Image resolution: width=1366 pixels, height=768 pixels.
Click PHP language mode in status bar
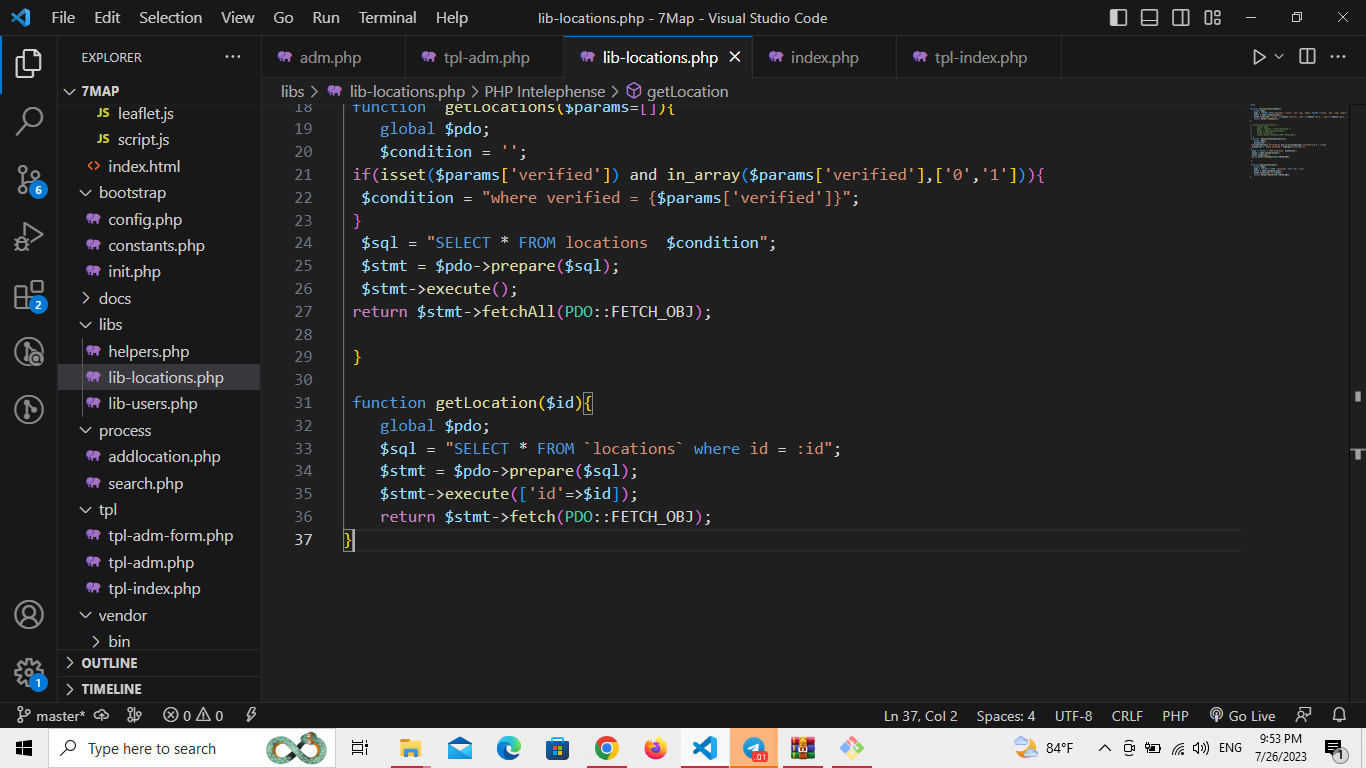pyautogui.click(x=1175, y=715)
